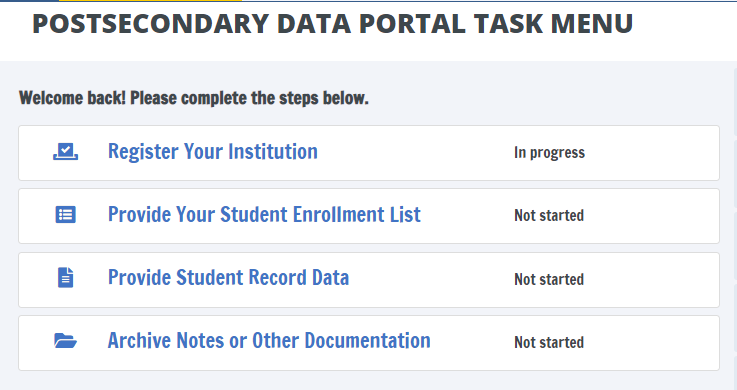Viewport: 737px width, 390px height.
Task: Click empty space in Student Enrollment List card
Action: pyautogui.click(x=653, y=216)
